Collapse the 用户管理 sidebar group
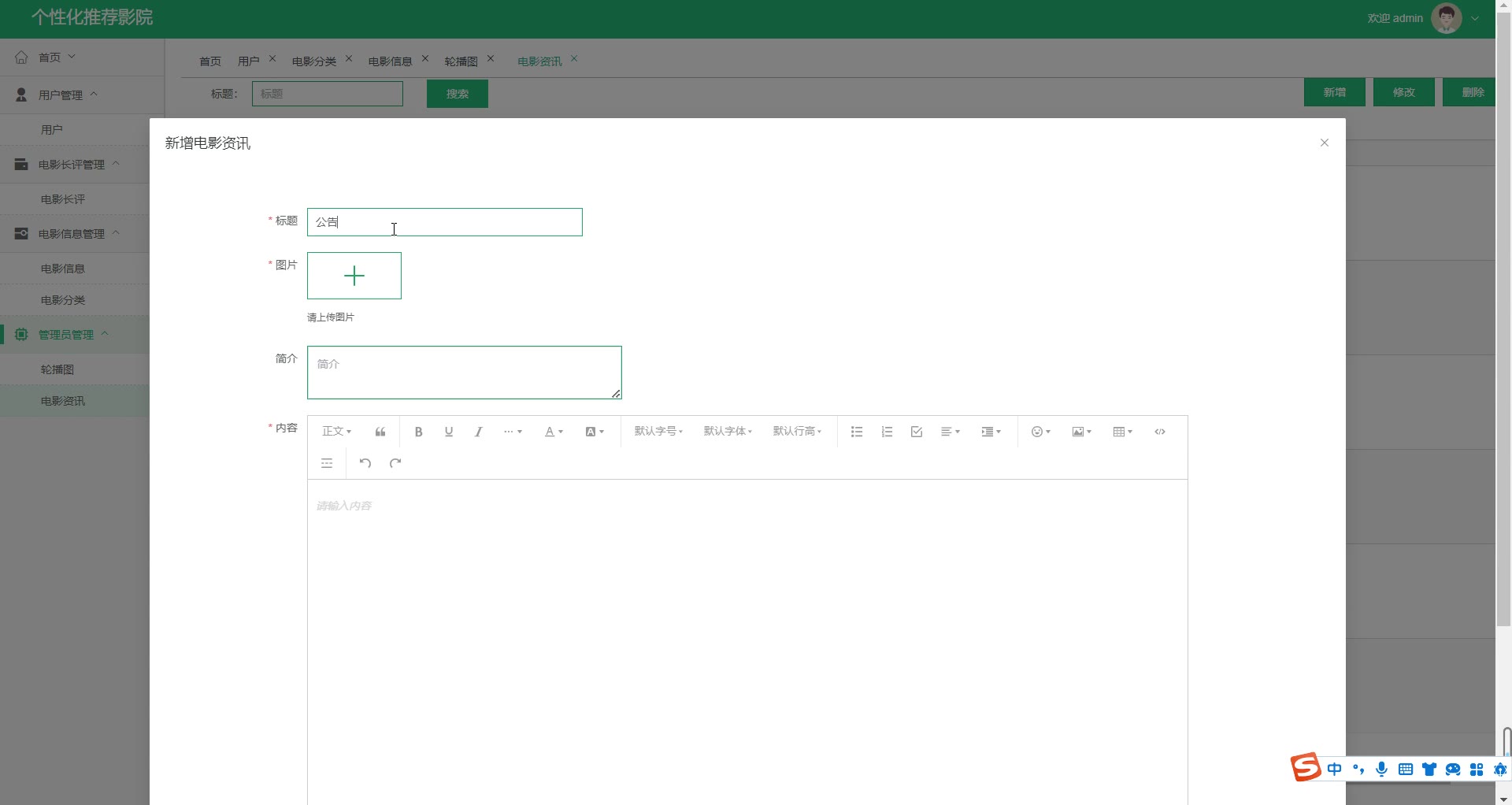Image resolution: width=1512 pixels, height=805 pixels. [x=82, y=95]
